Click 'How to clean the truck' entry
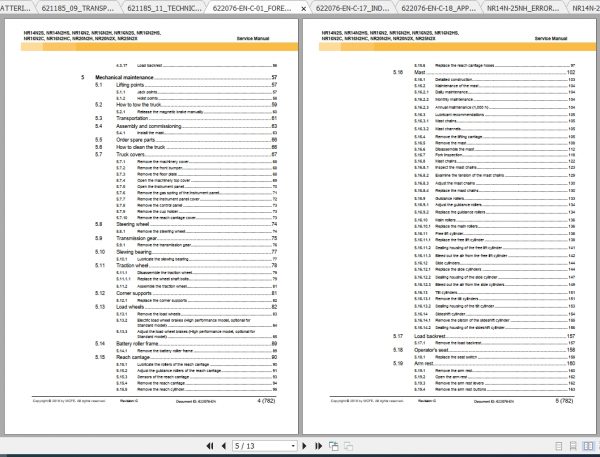The width and height of the screenshot is (600, 457). pyautogui.click(x=186, y=147)
